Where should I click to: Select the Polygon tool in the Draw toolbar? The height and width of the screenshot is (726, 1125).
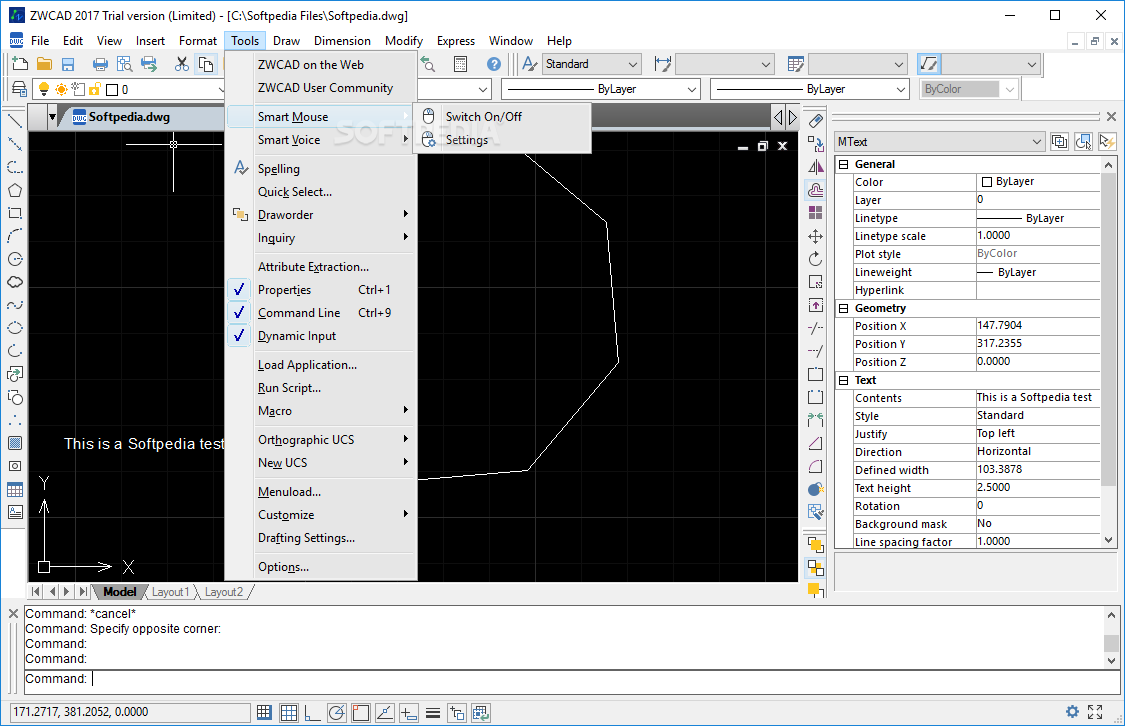pyautogui.click(x=14, y=190)
